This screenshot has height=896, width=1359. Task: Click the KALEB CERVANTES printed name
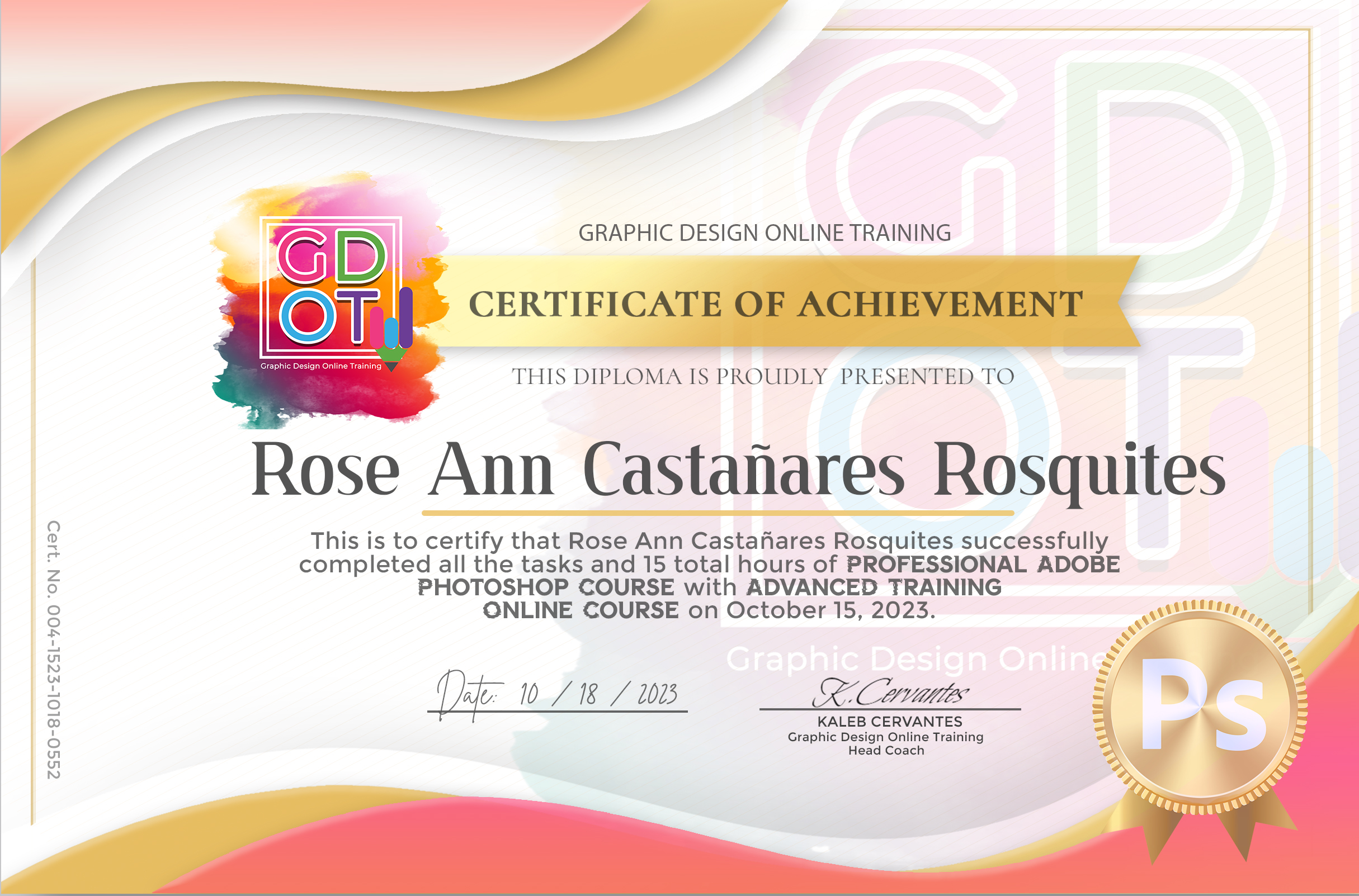[890, 722]
